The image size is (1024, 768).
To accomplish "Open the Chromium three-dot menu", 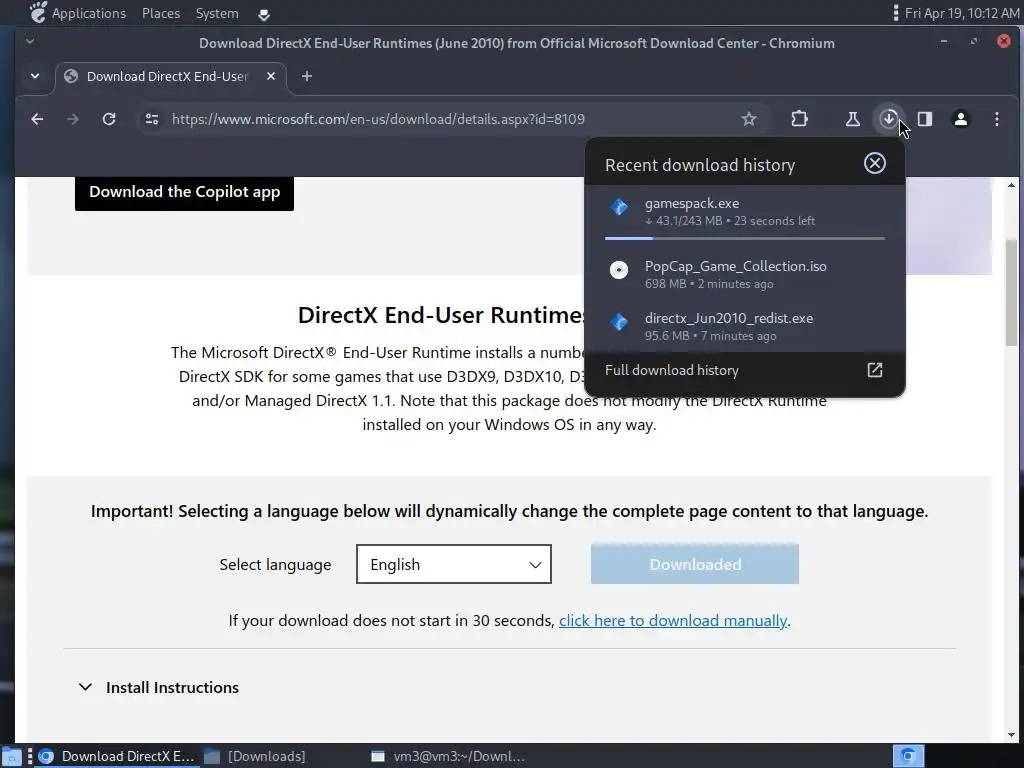I will point(997,119).
